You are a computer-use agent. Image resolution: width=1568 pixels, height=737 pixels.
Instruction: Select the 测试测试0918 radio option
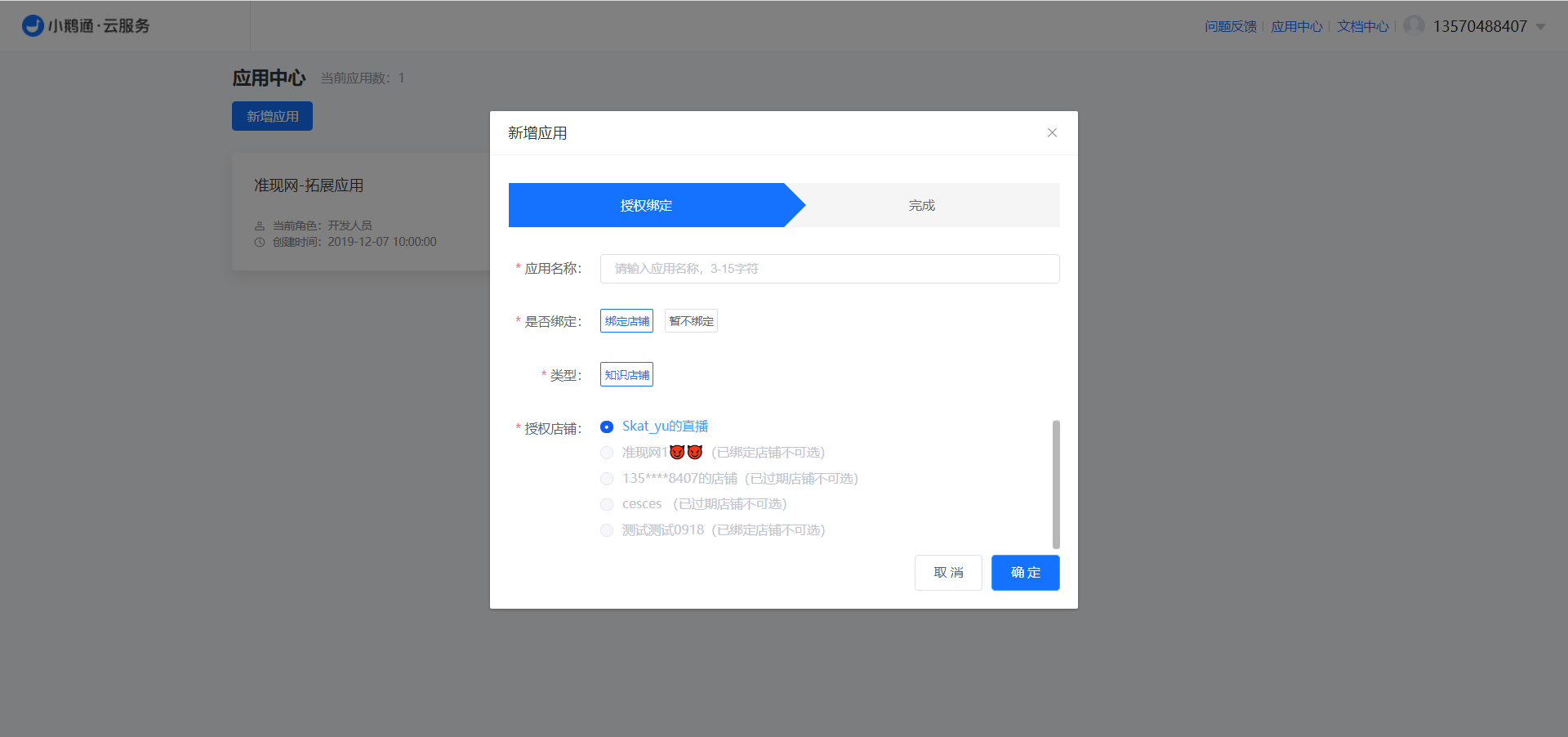(607, 531)
